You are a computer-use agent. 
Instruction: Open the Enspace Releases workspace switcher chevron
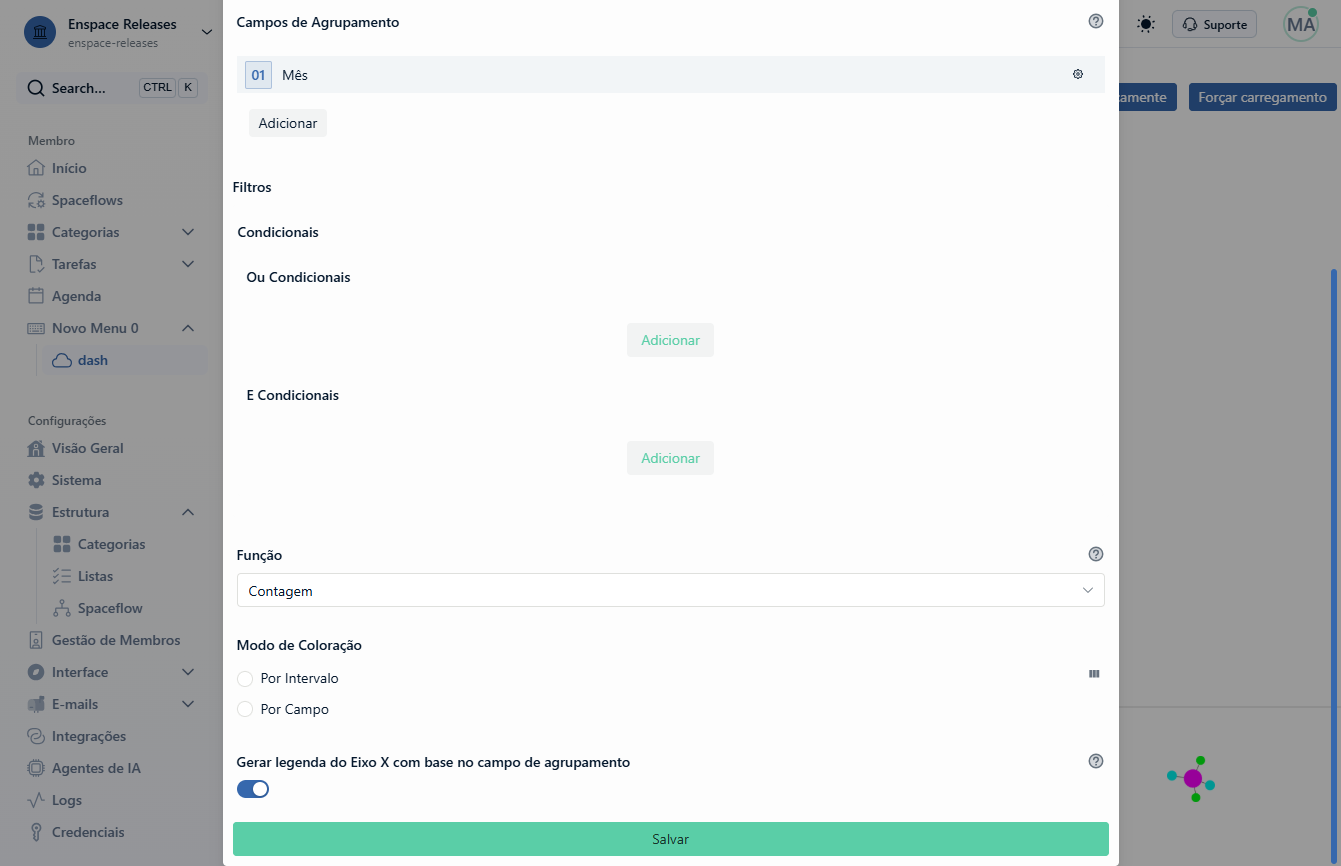207,32
